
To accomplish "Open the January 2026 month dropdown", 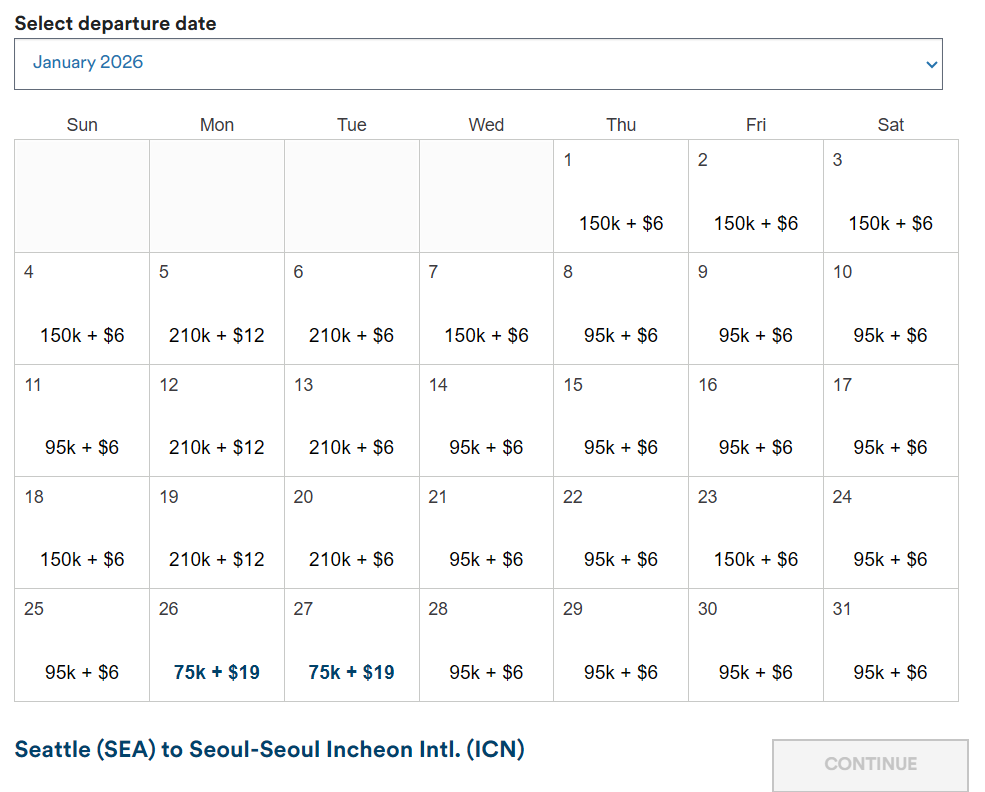I will (478, 63).
